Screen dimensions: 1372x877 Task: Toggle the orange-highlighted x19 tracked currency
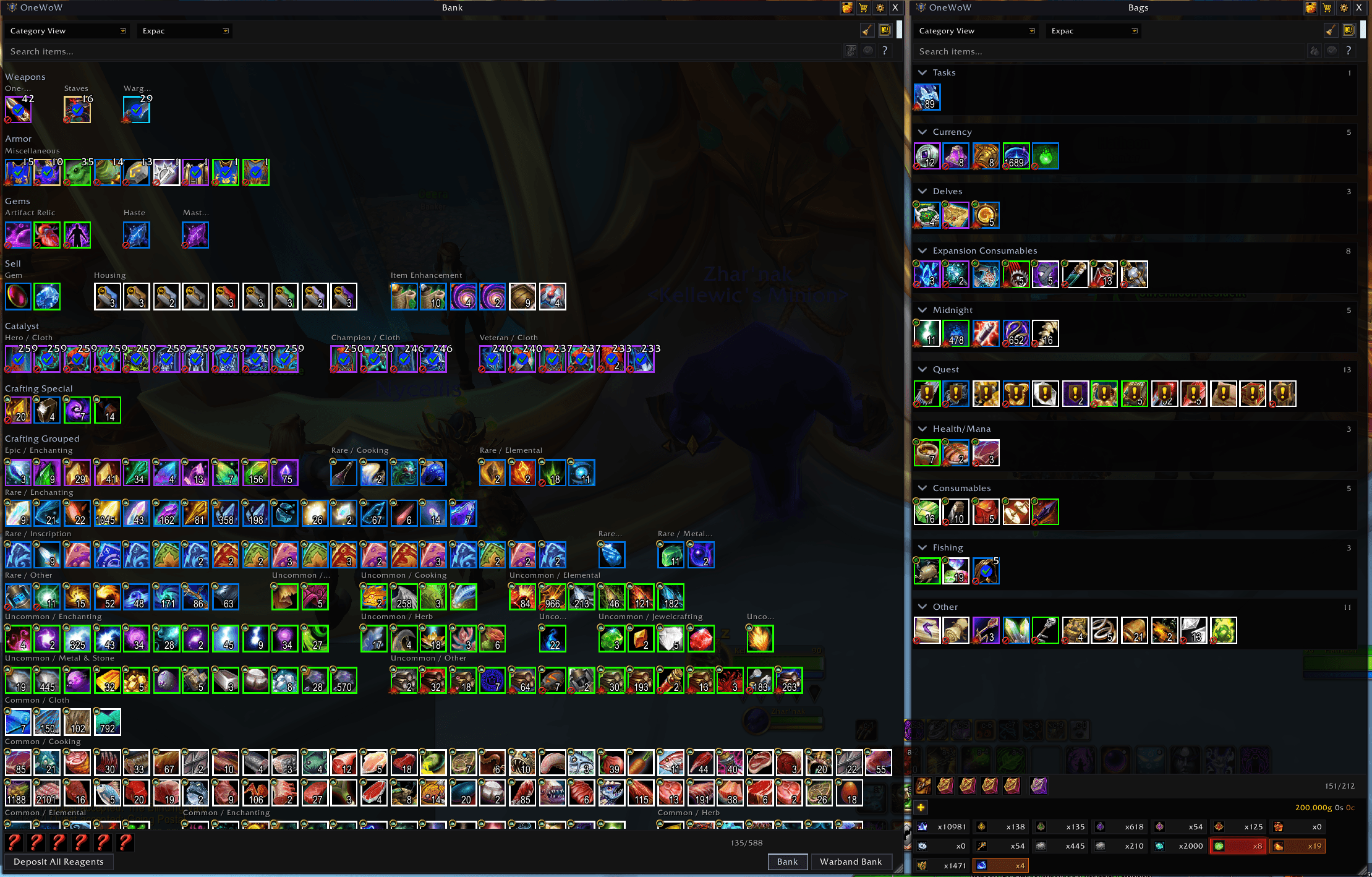[1297, 846]
